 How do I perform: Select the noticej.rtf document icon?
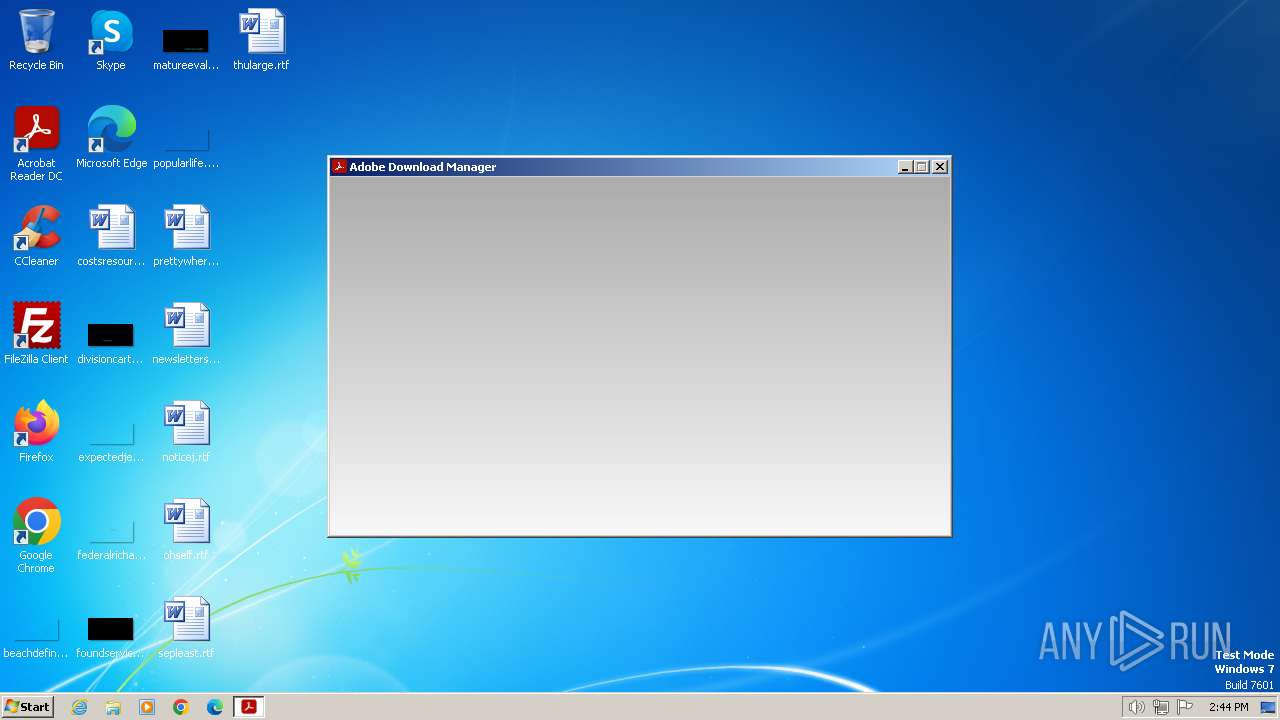[x=186, y=432]
